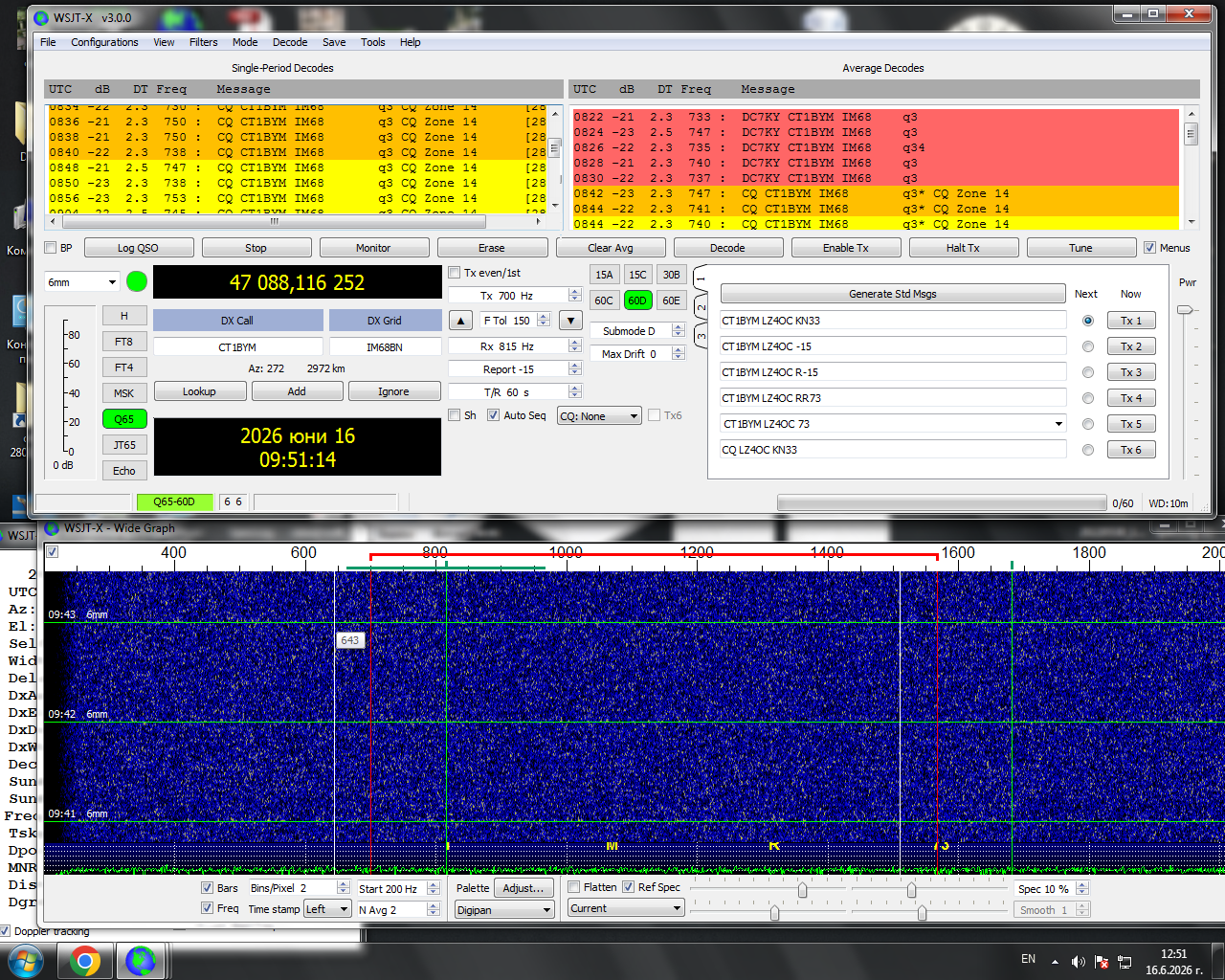Viewport: 1225px width, 980px height.
Task: Click the Enable Tx button
Action: [845, 248]
